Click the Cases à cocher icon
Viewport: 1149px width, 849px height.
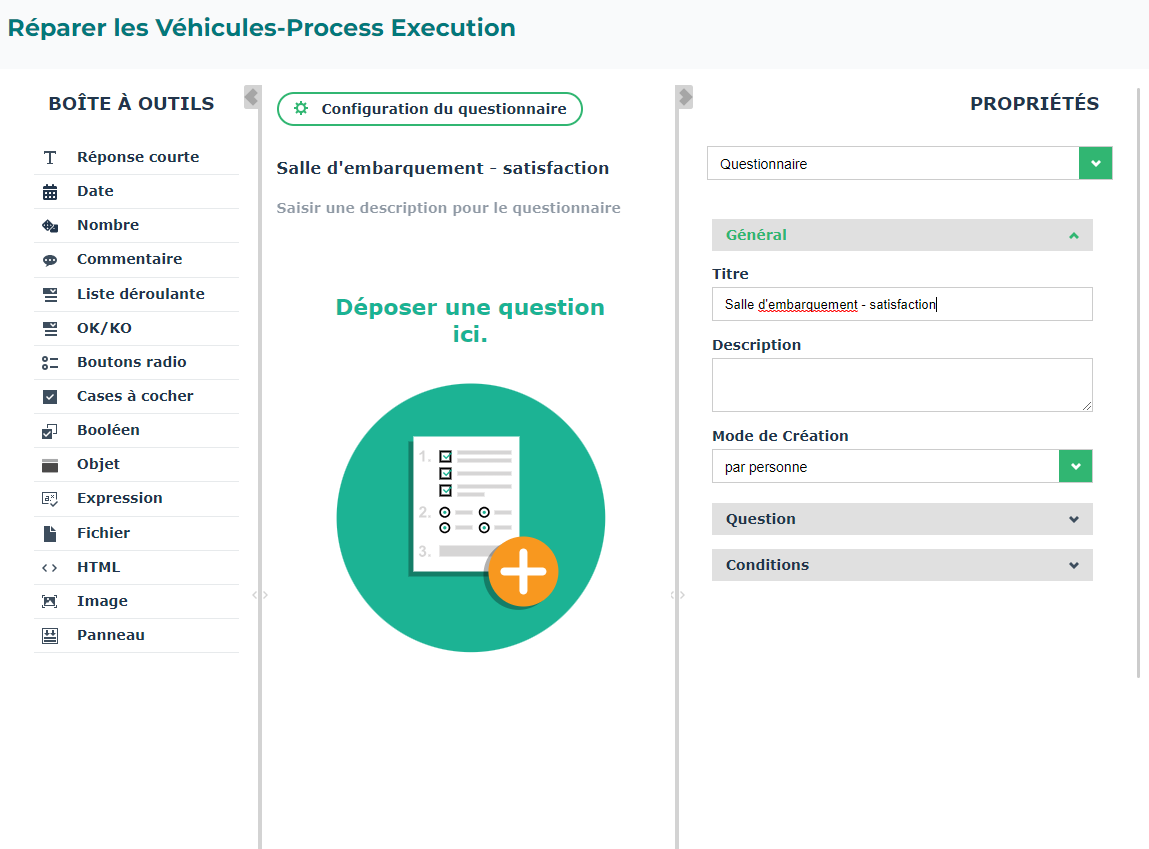click(x=50, y=397)
